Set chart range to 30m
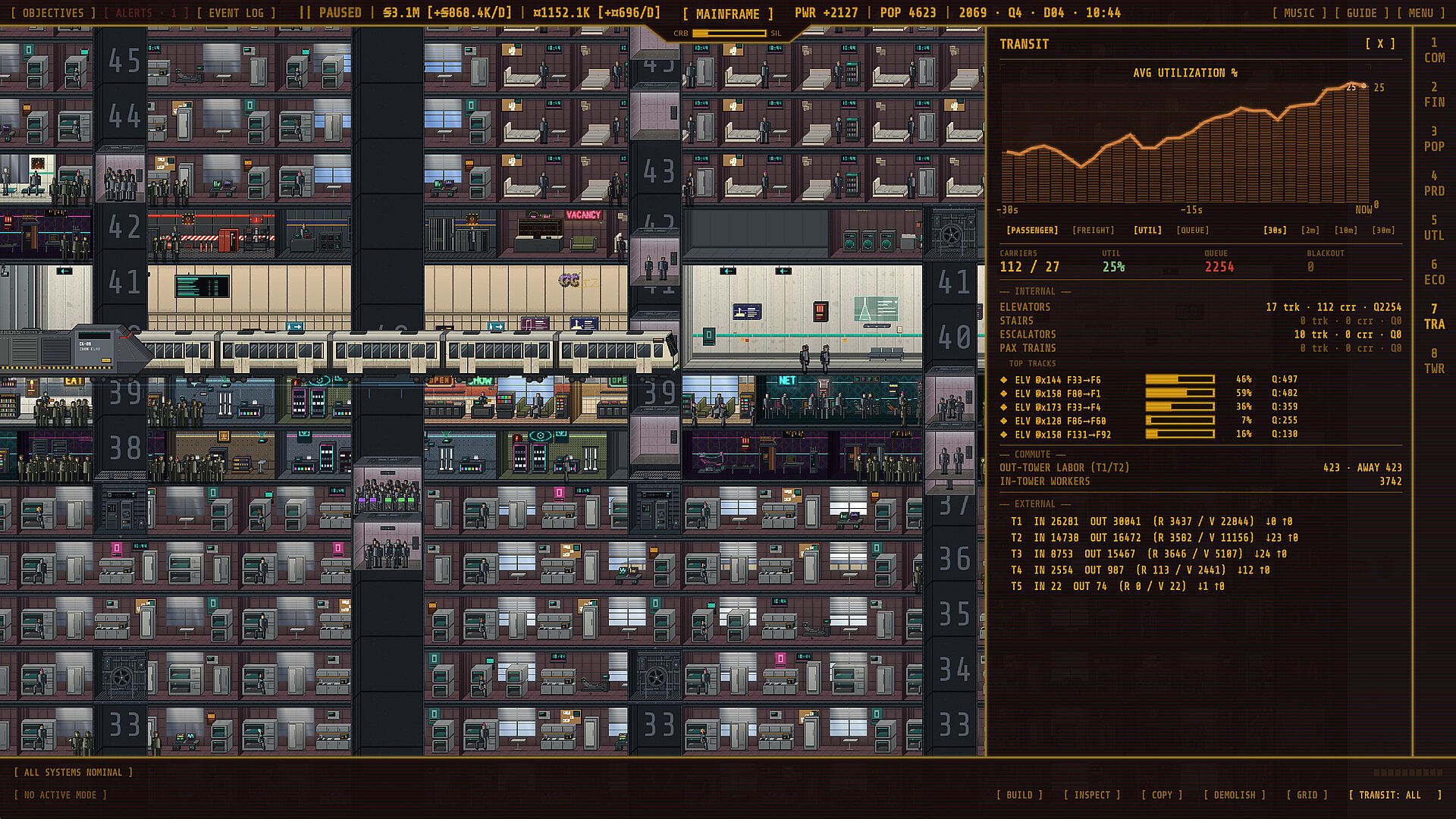The image size is (1456, 819). [x=1384, y=231]
